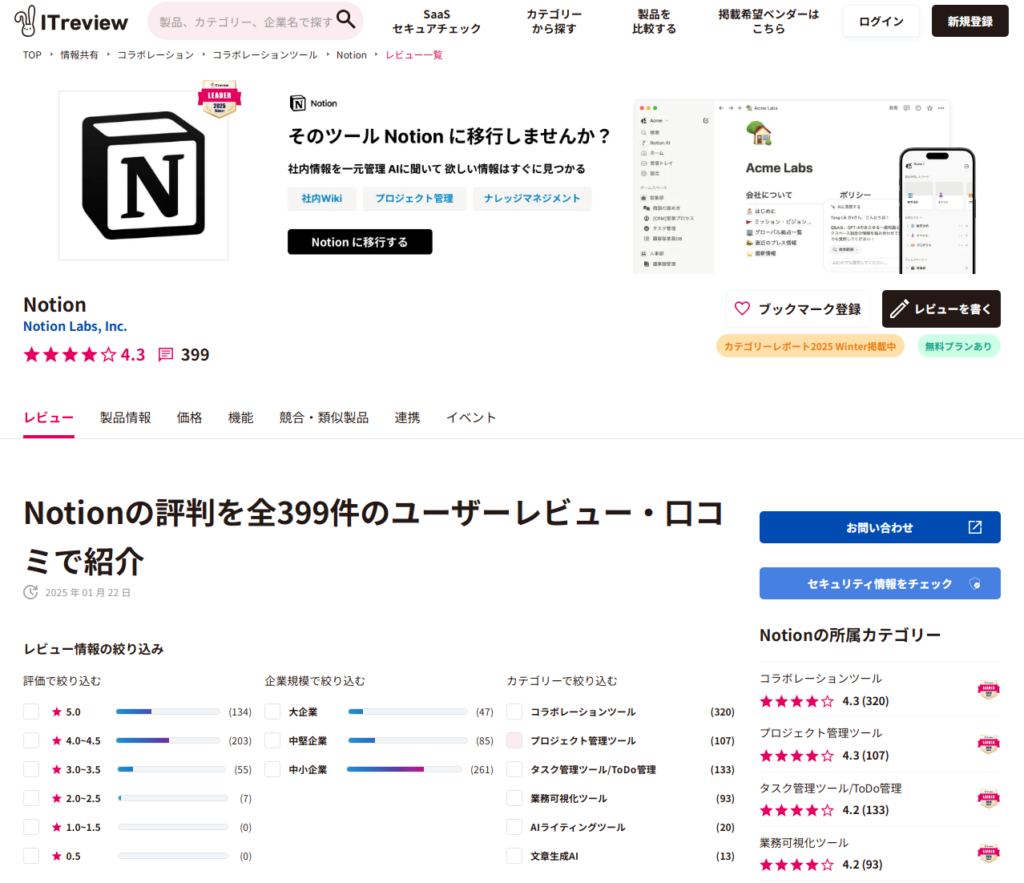This screenshot has width=1024, height=883.
Task: Click the カテゴリーレポート2025 Winter掲載中 badge
Action: click(810, 346)
